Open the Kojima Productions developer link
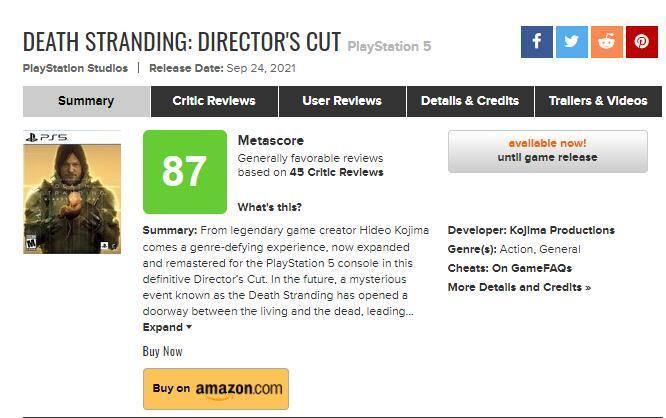 [x=562, y=230]
